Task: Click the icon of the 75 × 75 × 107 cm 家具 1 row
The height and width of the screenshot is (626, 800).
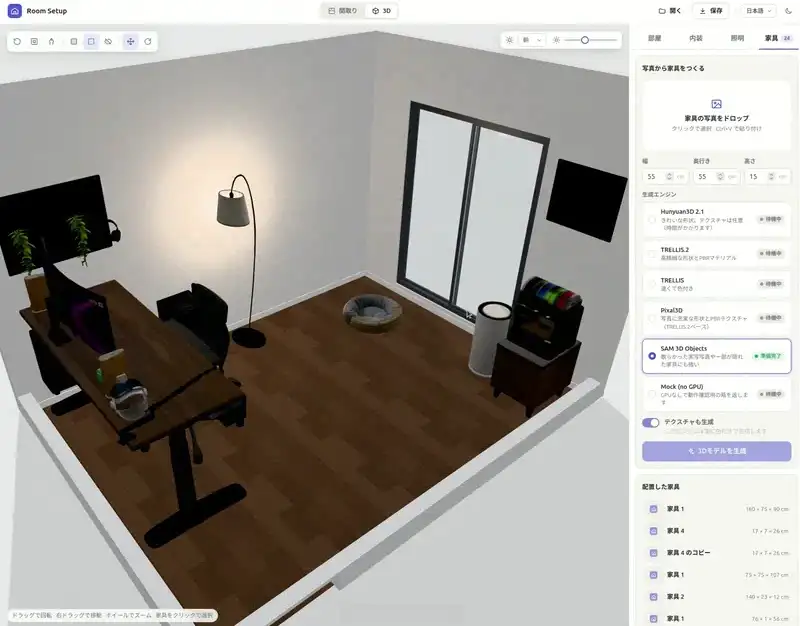Action: point(653,574)
